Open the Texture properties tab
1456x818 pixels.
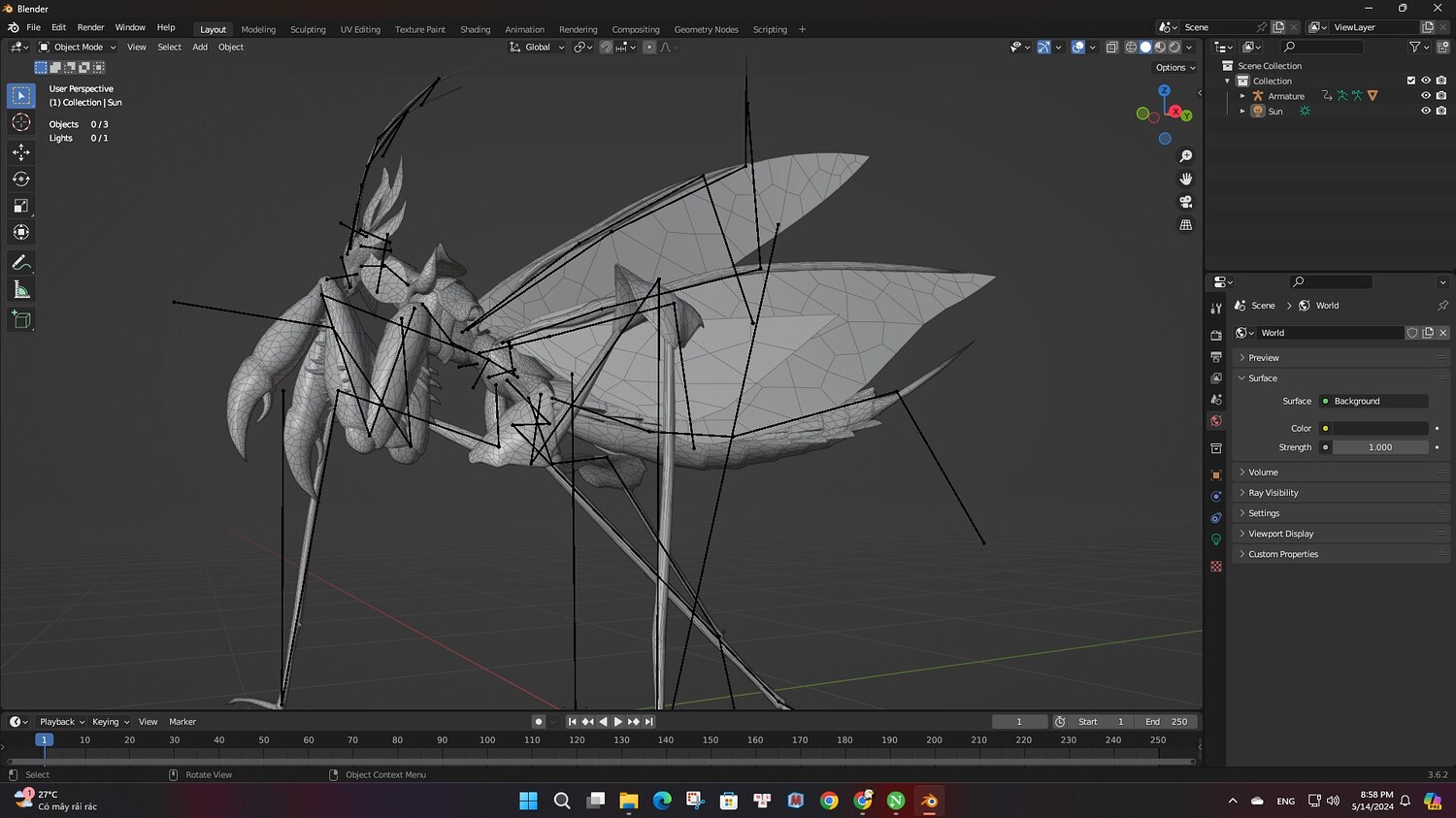[1216, 566]
